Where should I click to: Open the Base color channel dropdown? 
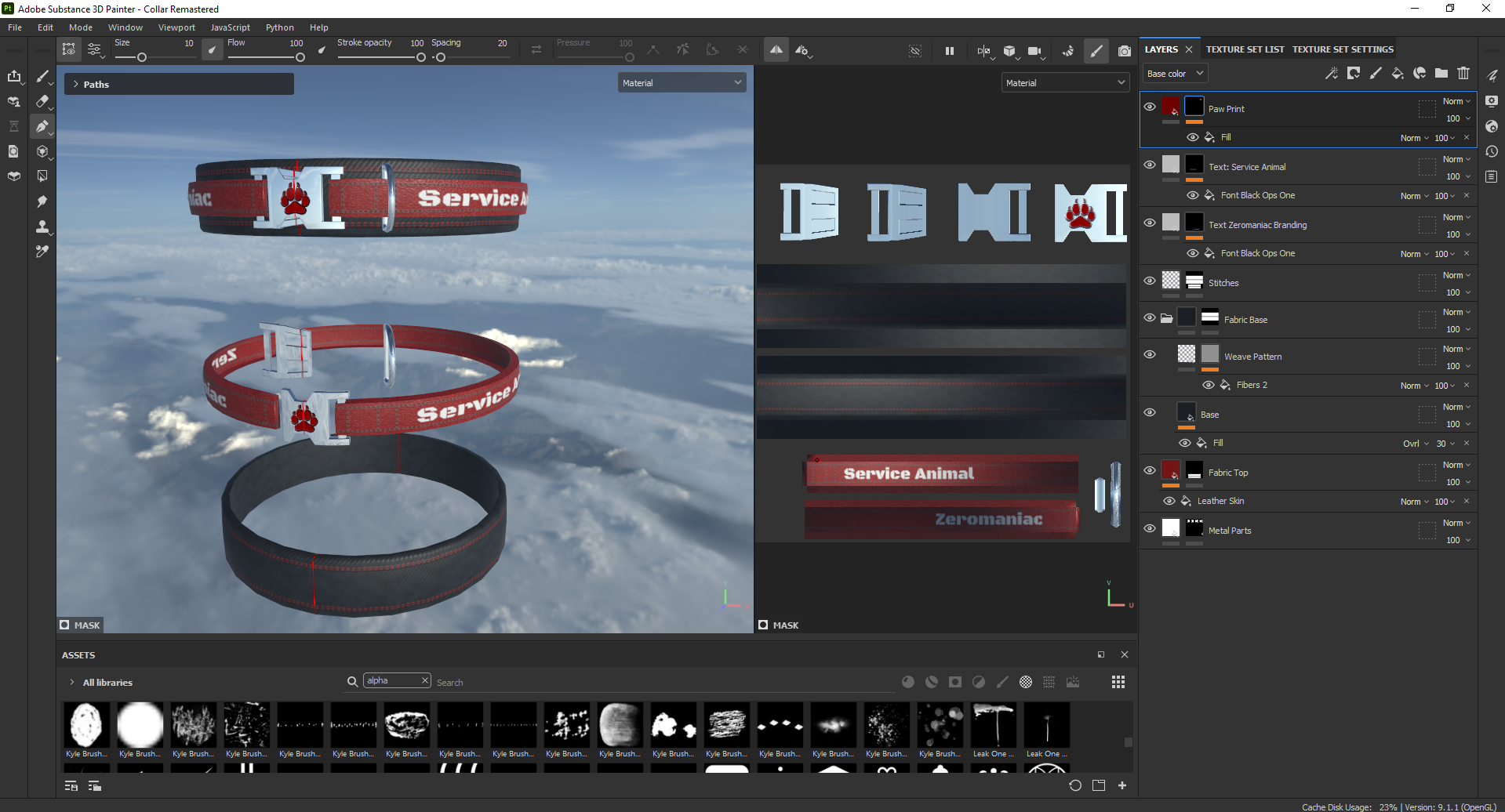(x=1174, y=74)
